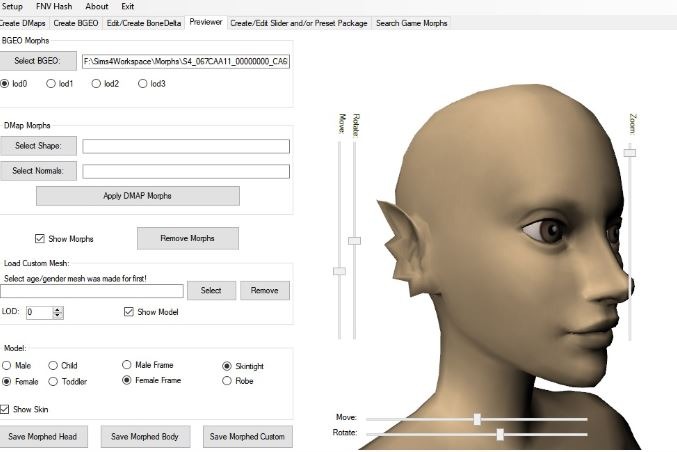
Task: Open Create/Edit Slider and/or Preset Package tab
Action: pos(299,23)
